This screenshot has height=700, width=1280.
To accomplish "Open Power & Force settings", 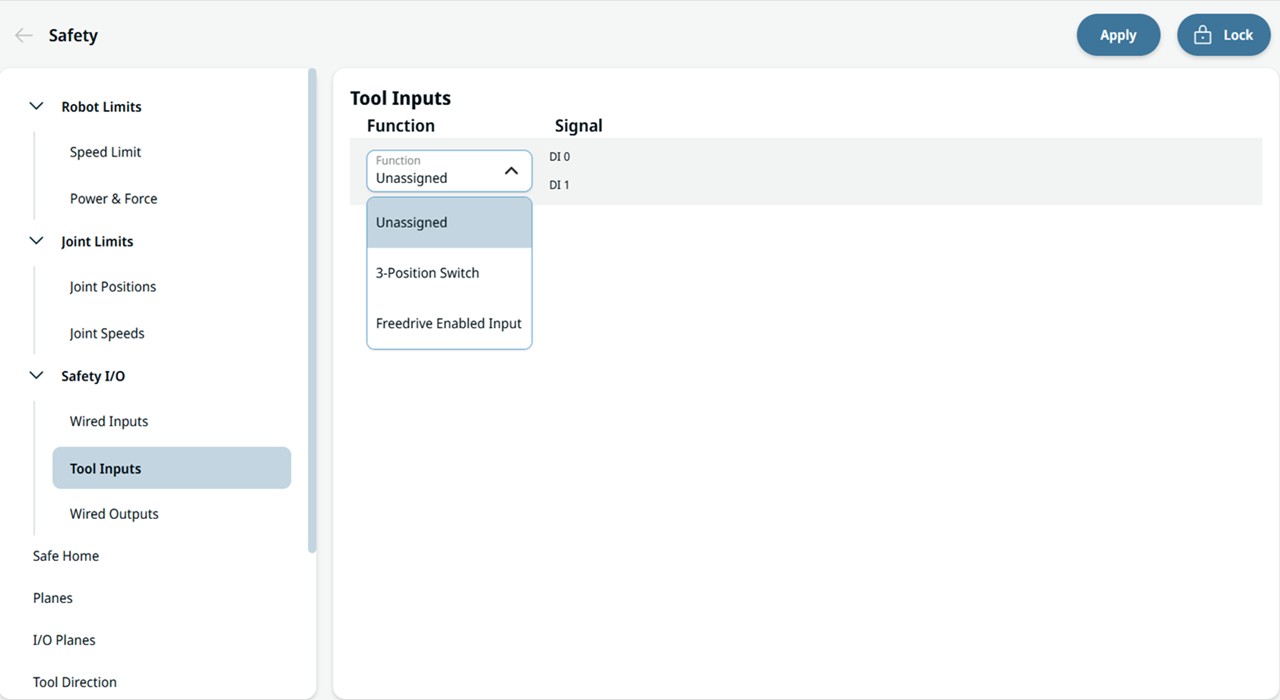I will [x=113, y=198].
